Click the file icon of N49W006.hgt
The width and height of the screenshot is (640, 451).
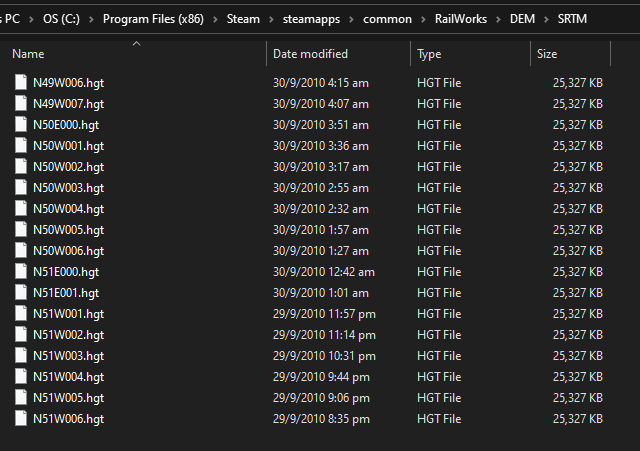coord(21,83)
